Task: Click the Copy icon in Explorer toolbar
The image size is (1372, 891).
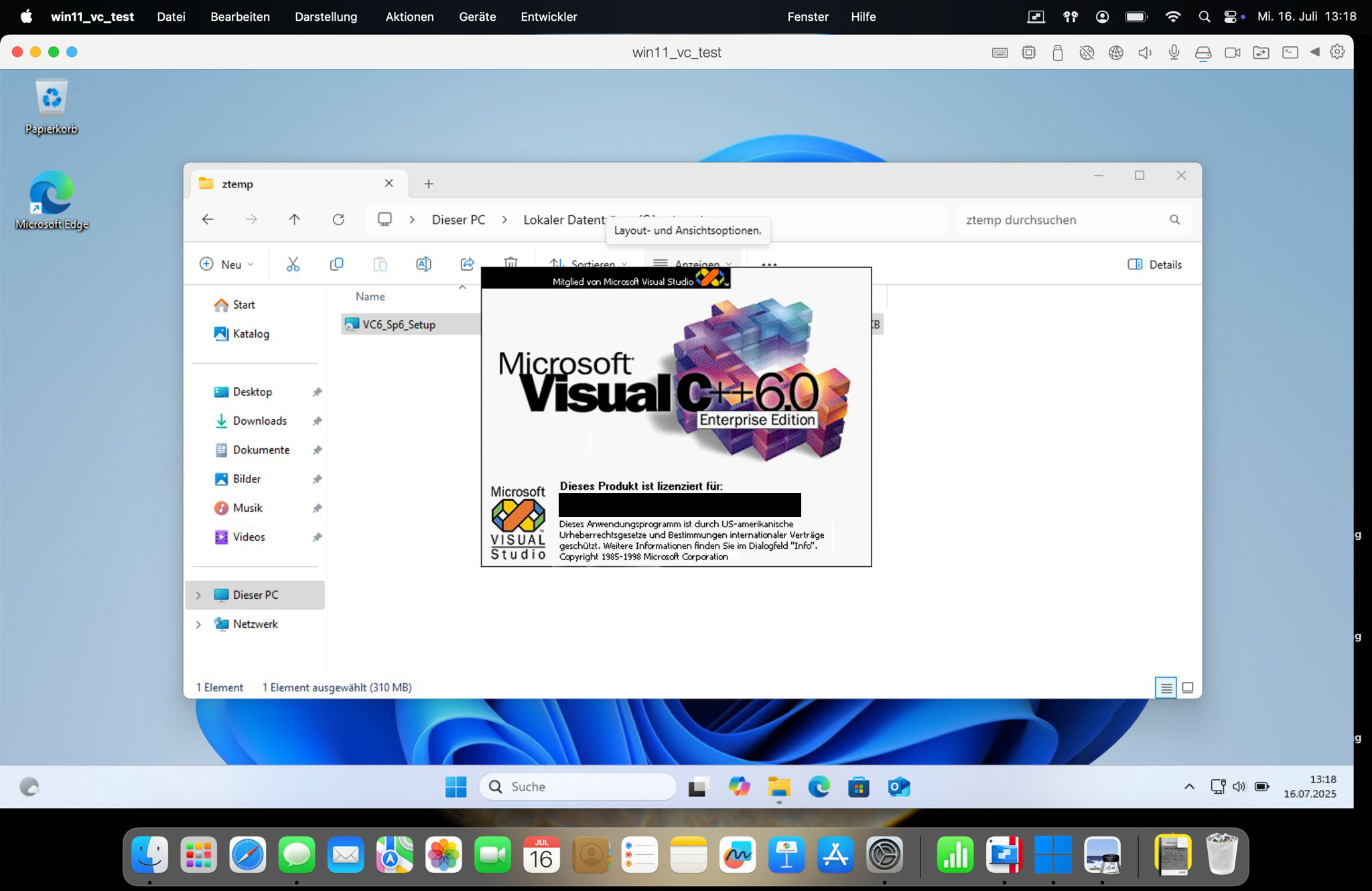Action: pos(336,265)
